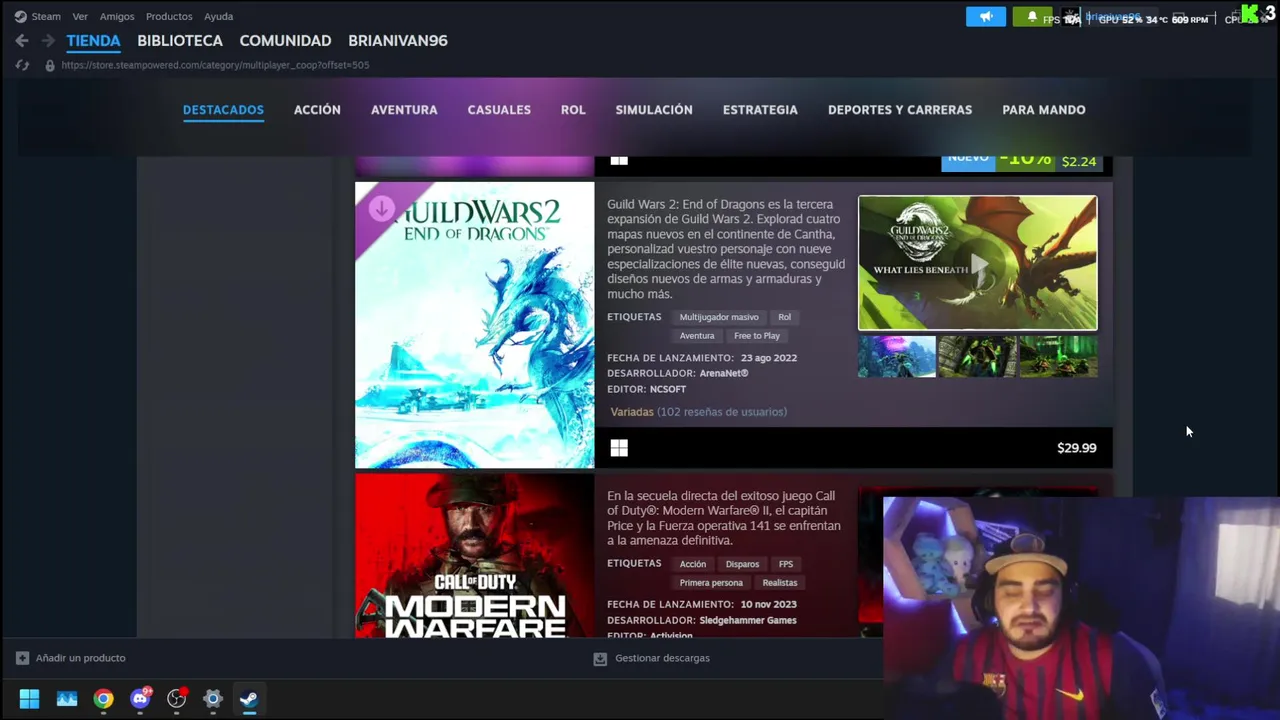Open OBS Studio from the taskbar
1280x720 pixels.
point(176,699)
